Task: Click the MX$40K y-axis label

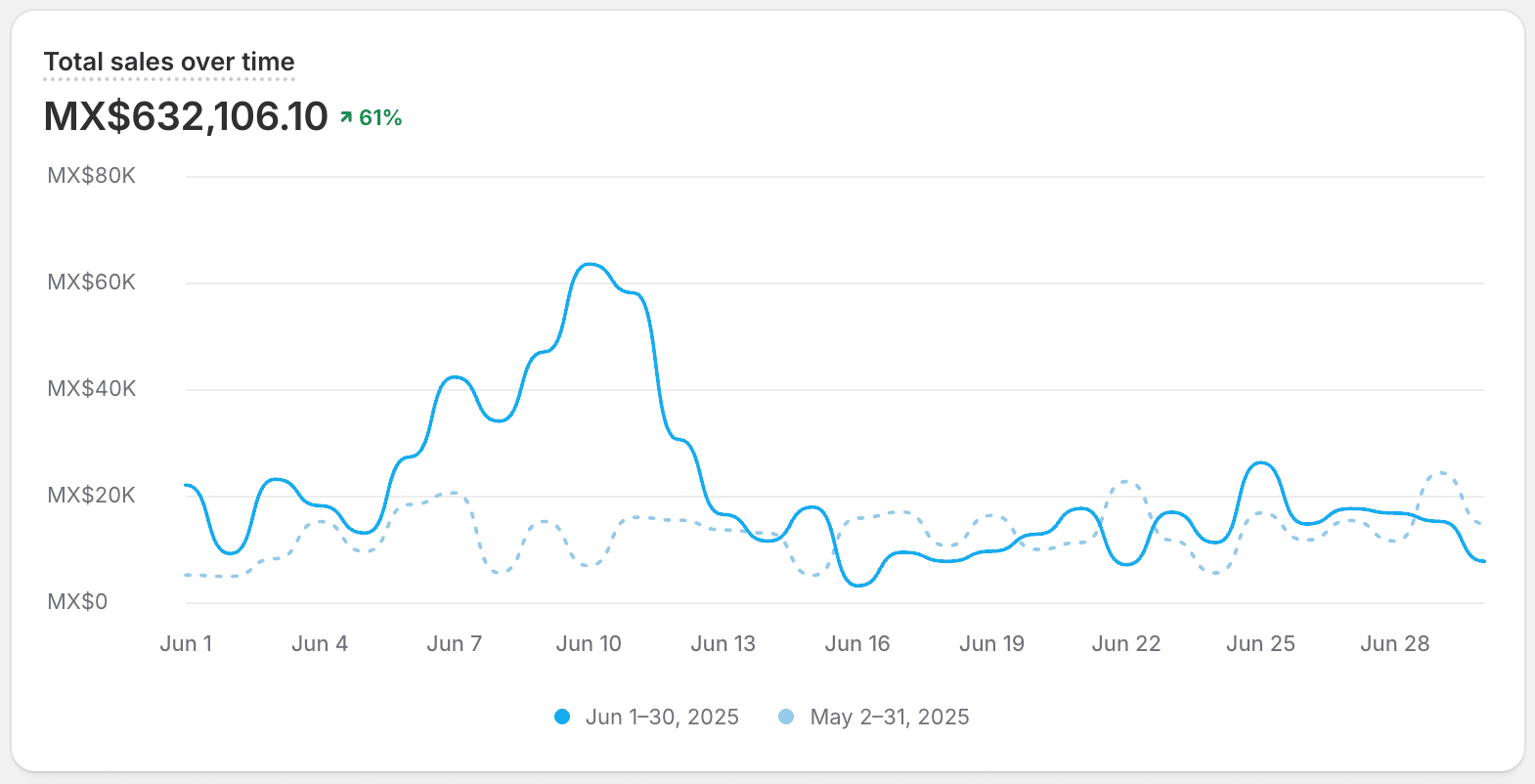Action: pyautogui.click(x=92, y=389)
